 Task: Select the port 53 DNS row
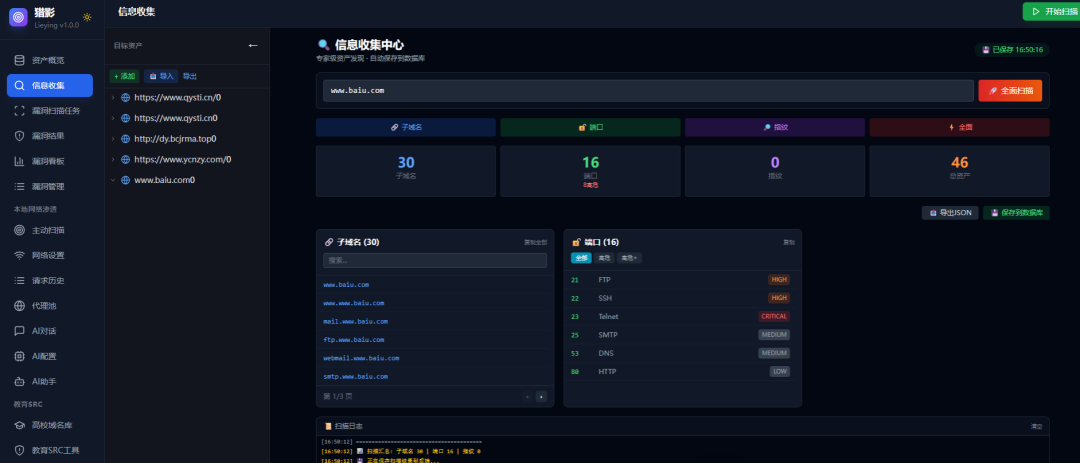(682, 353)
